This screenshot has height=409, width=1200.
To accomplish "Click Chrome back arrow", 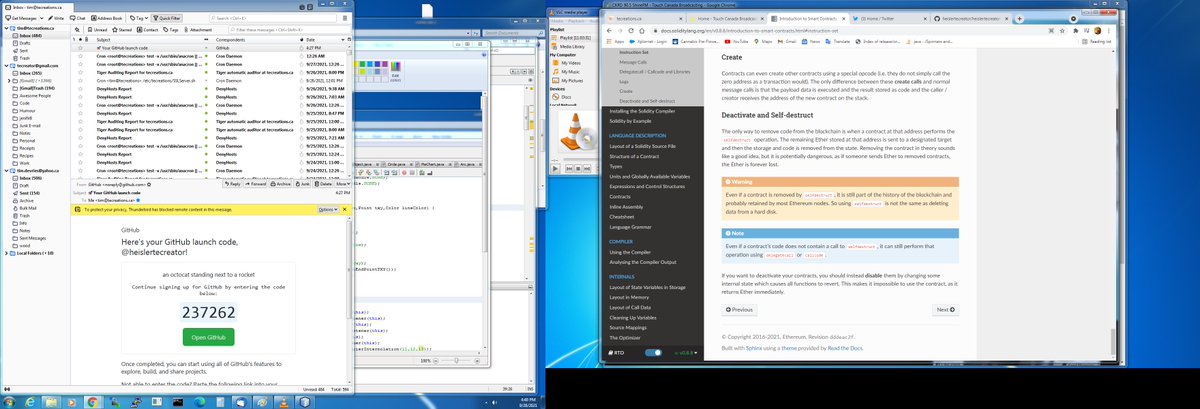I will tap(611, 31).
